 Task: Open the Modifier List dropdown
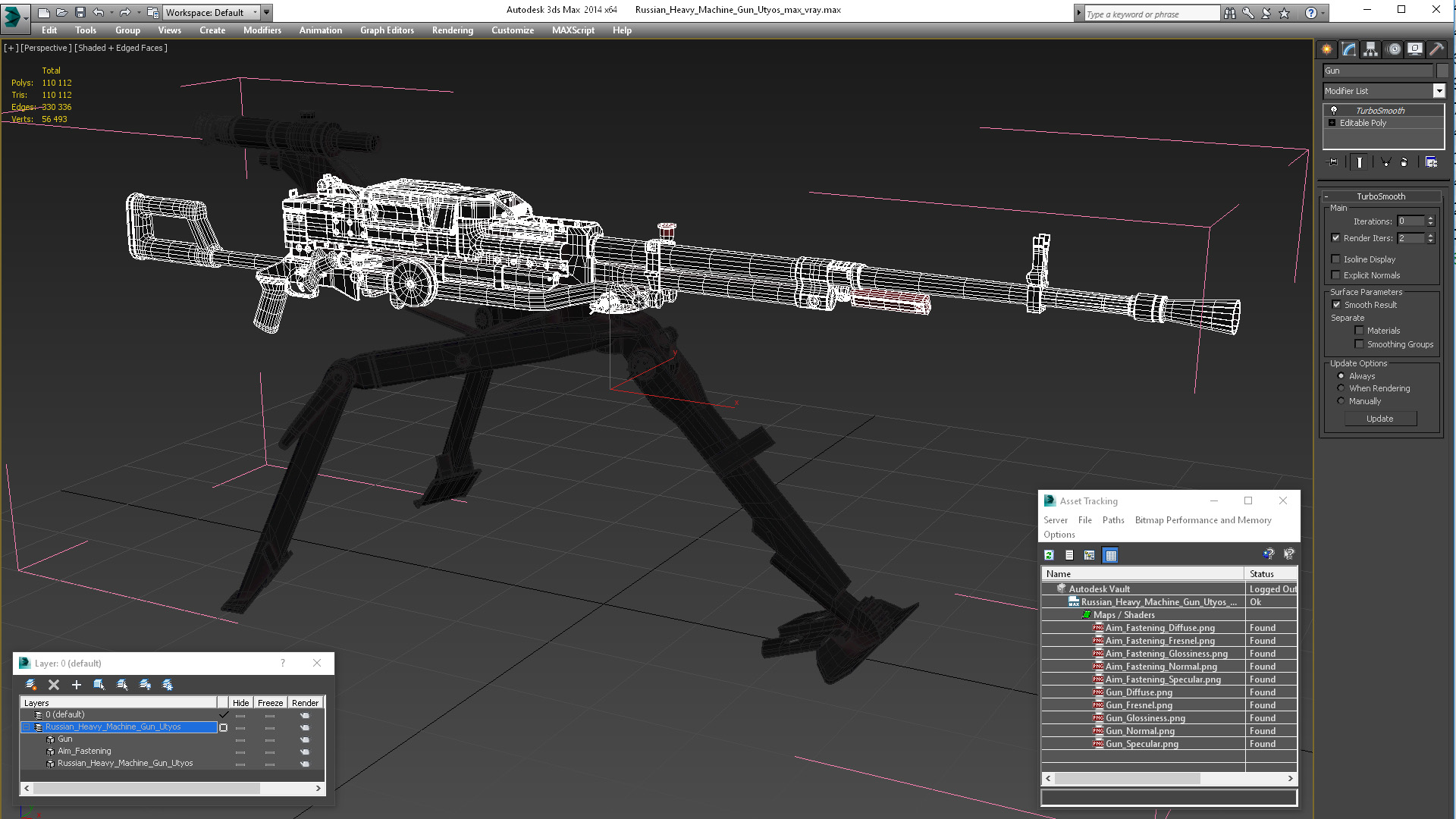point(1439,91)
